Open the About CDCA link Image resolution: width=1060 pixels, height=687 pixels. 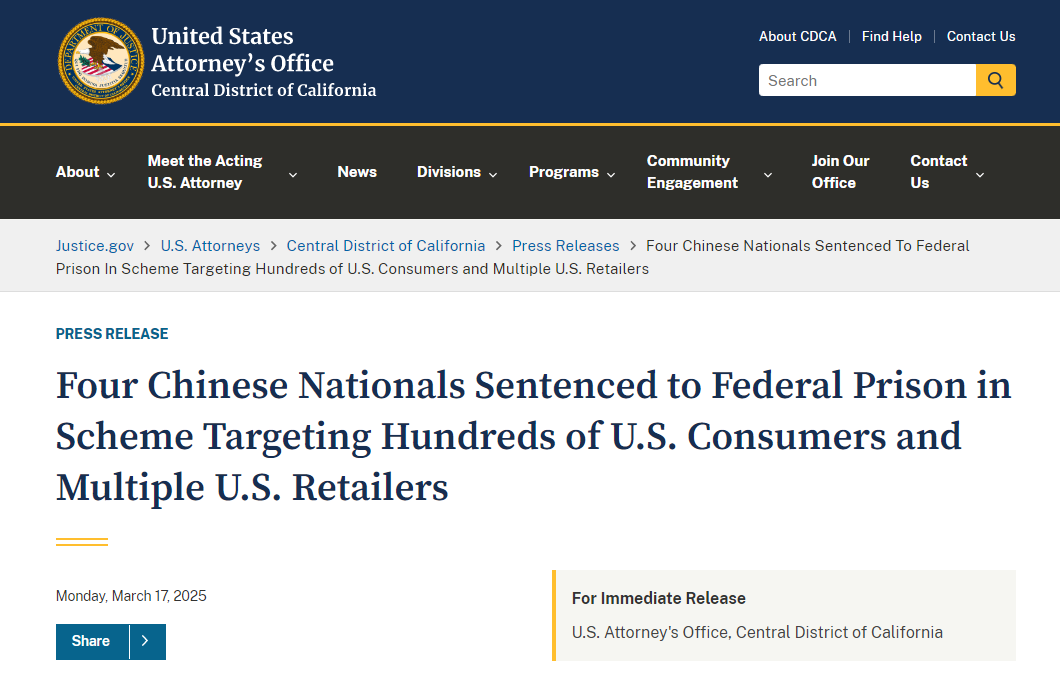pos(797,37)
